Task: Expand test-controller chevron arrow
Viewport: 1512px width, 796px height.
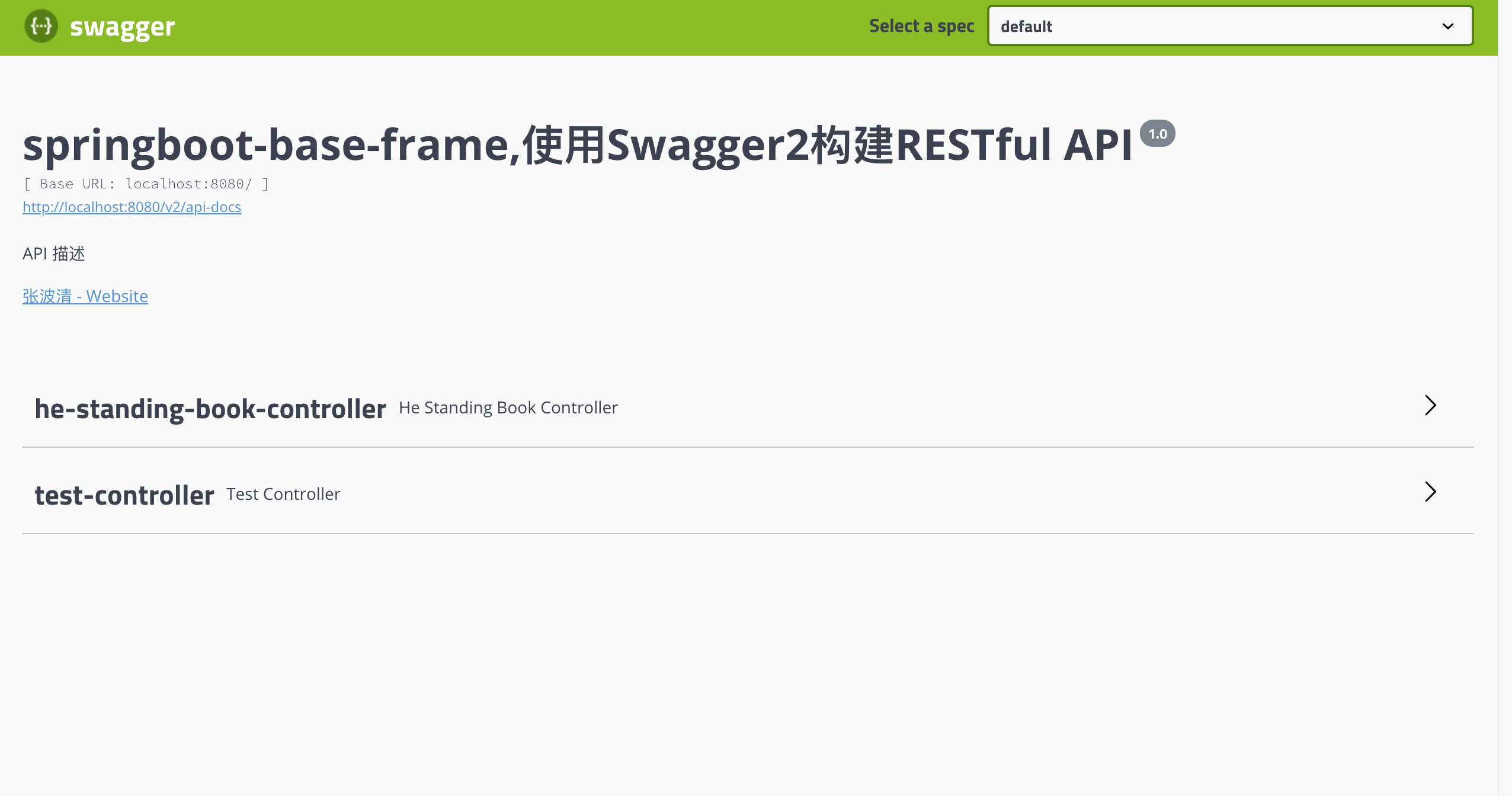Action: pos(1430,492)
